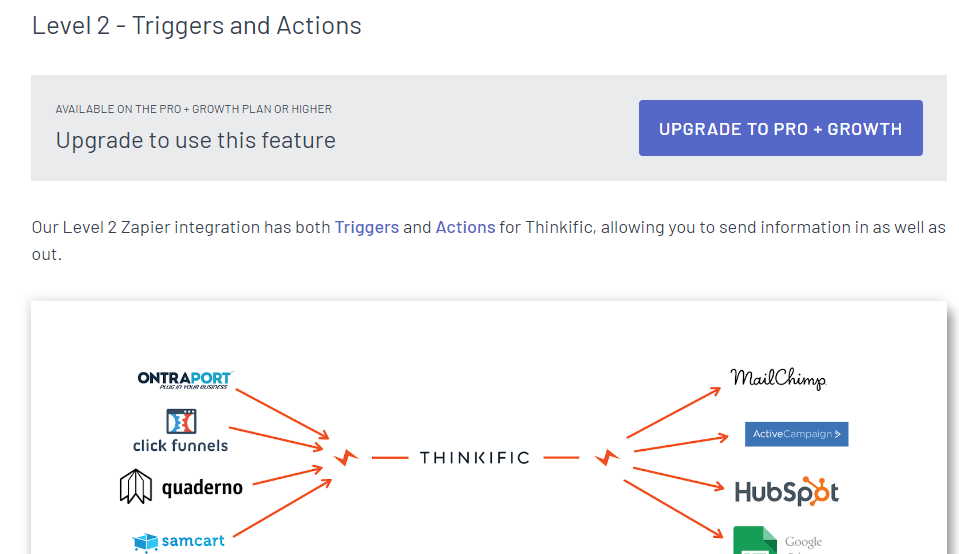Click the THINKIFIC wordmark in the diagram

[475, 457]
